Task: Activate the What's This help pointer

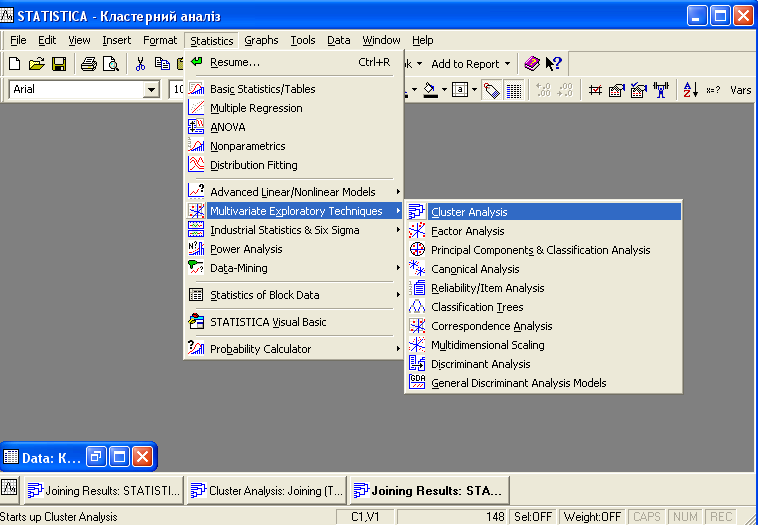Action: pos(554,63)
